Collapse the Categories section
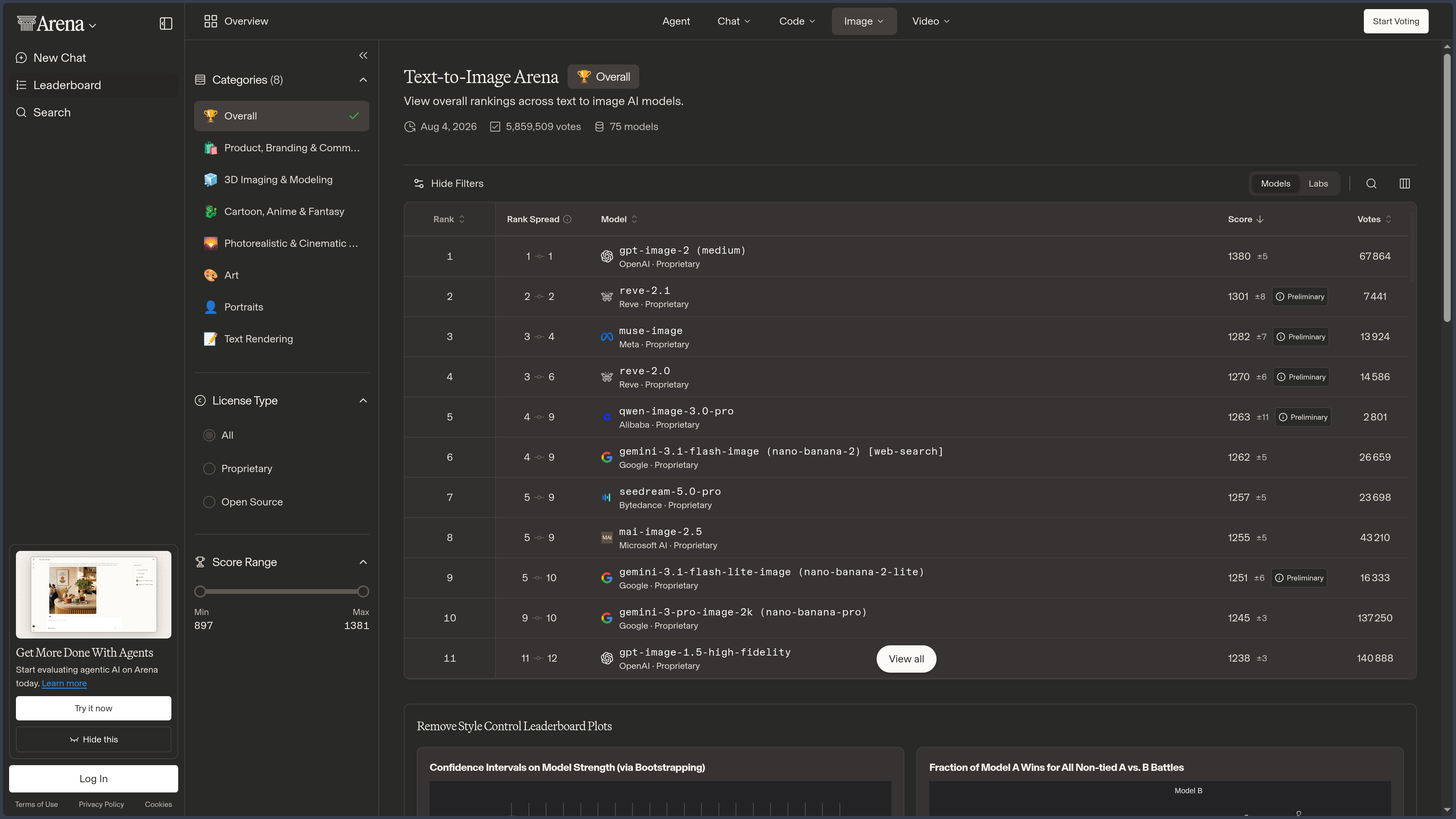The height and width of the screenshot is (819, 1456). point(363,80)
